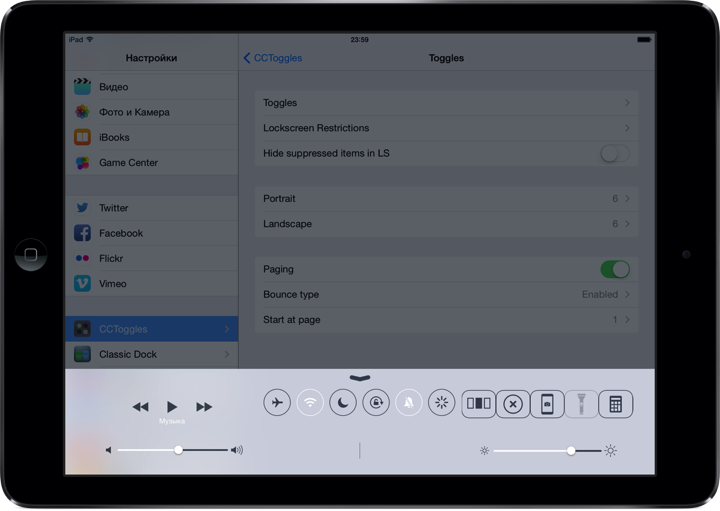Screen dimensions: 720x511
Task: Close Control Center with the grabber handle
Action: pos(360,378)
